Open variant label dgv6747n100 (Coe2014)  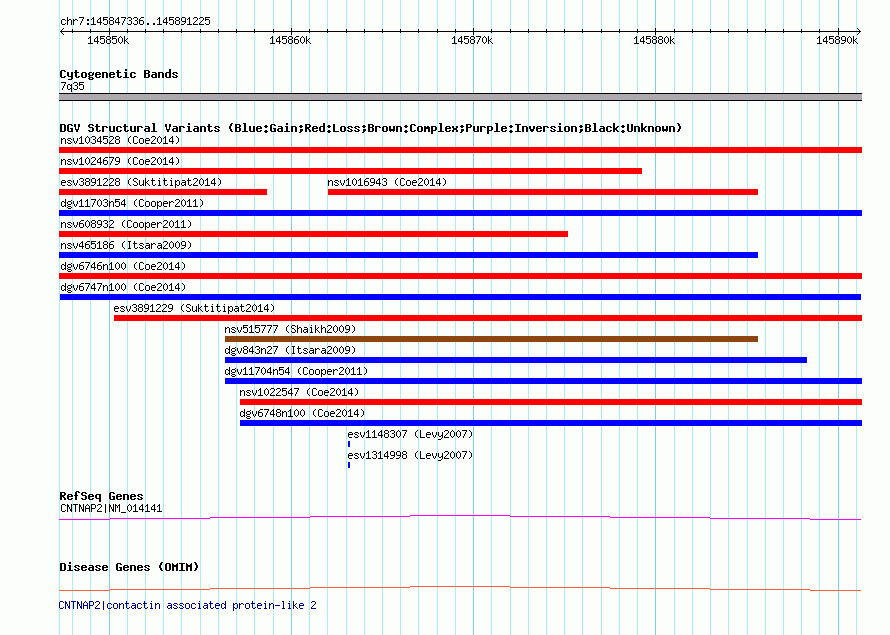coord(123,287)
